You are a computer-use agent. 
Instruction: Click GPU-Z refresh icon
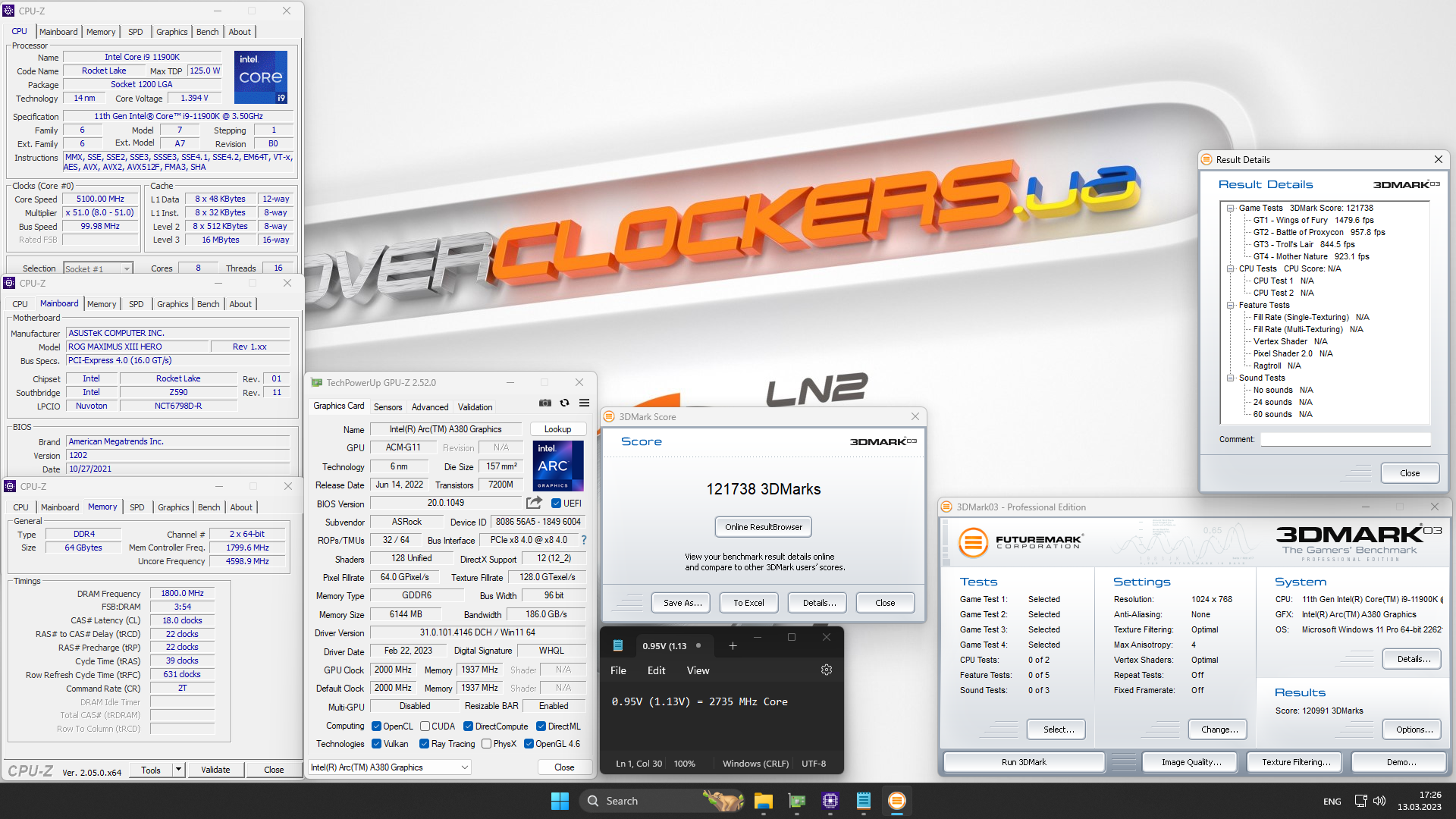click(564, 403)
